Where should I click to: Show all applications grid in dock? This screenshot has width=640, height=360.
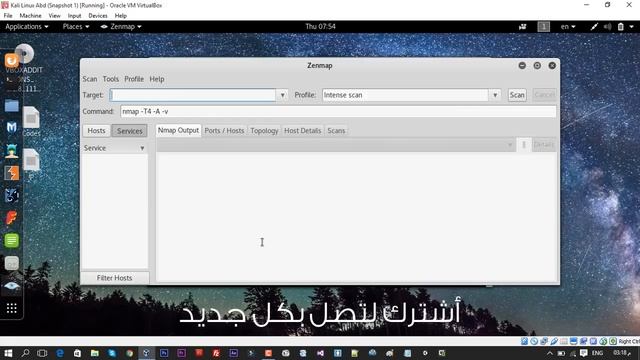pos(11,308)
